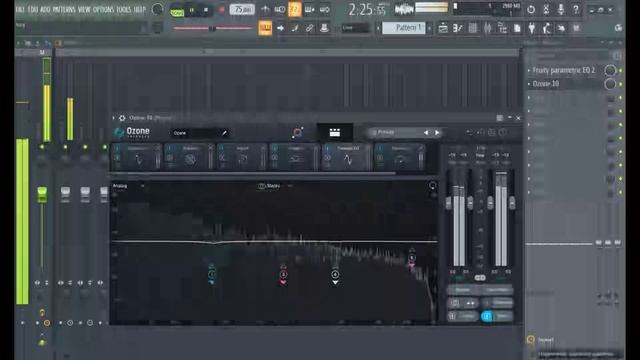Viewport: 640px width, 360px height.
Task: Click the Ozone Bypass button
Action: pyautogui.click(x=463, y=290)
